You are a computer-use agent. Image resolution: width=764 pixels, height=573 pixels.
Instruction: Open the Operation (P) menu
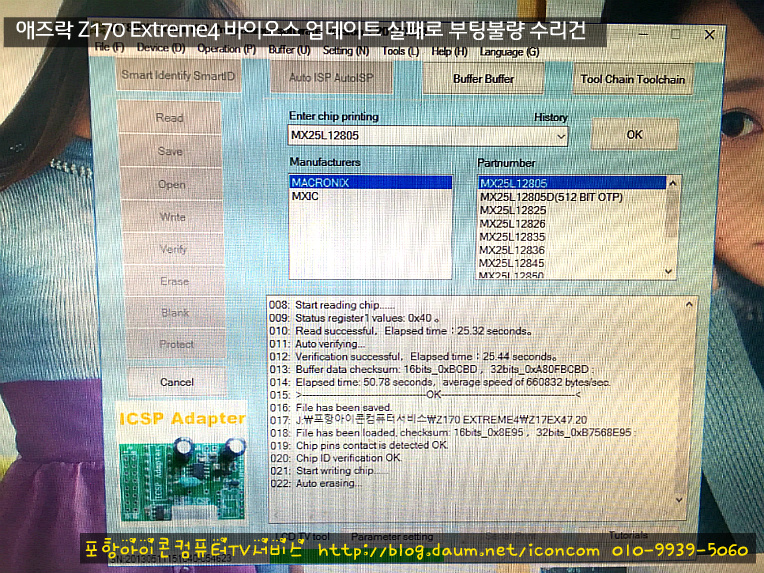(226, 49)
